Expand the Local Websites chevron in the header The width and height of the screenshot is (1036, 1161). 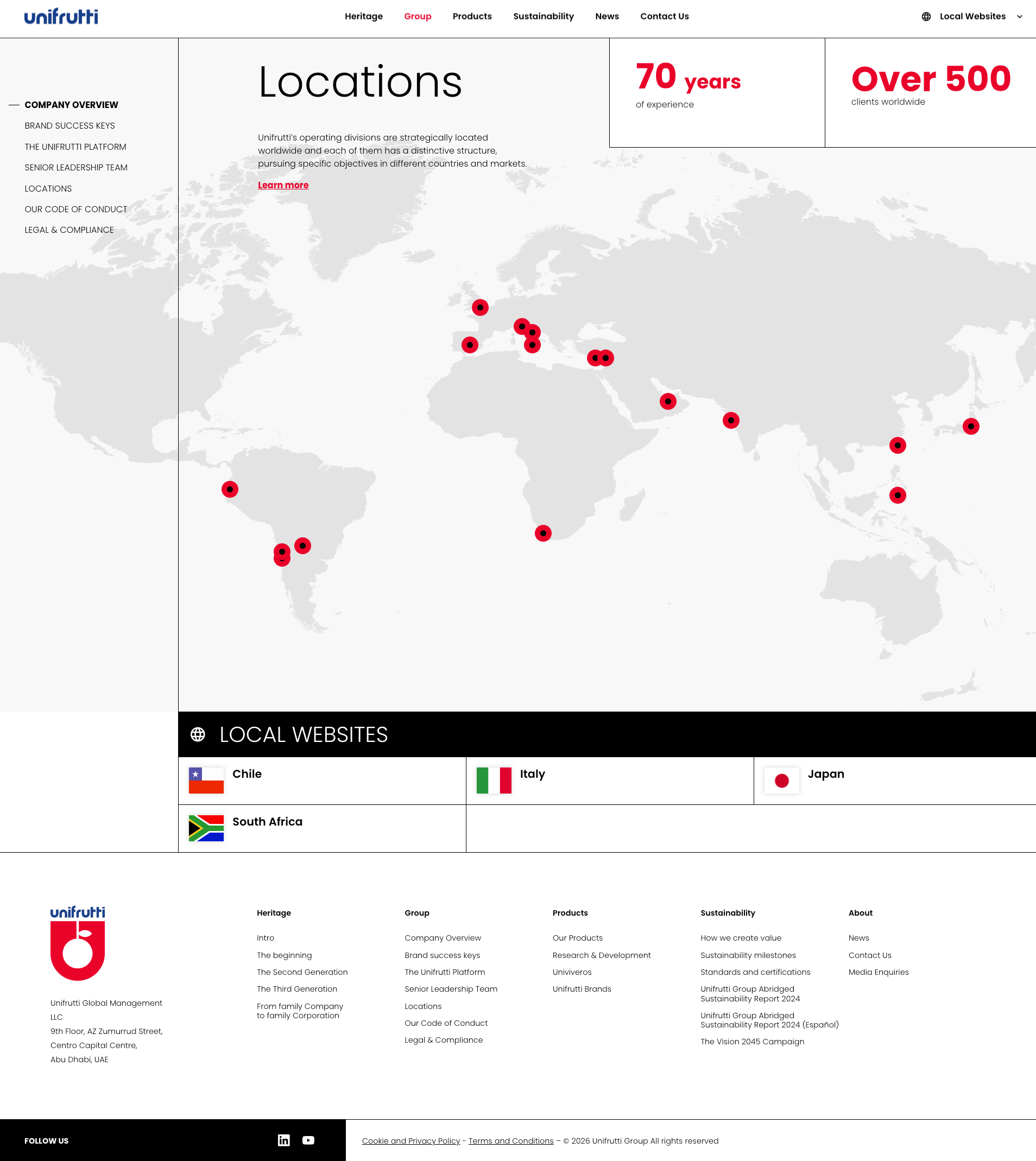click(1020, 16)
